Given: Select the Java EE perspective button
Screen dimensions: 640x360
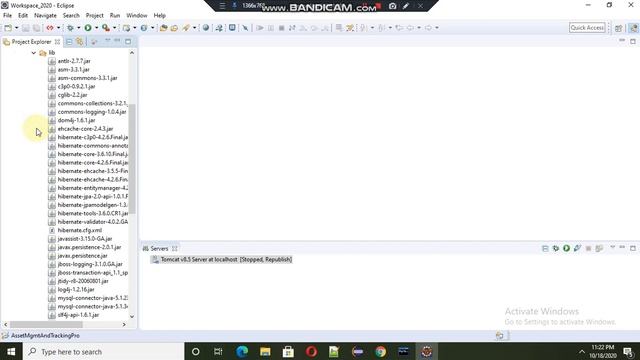Looking at the screenshot, I should click(633, 28).
